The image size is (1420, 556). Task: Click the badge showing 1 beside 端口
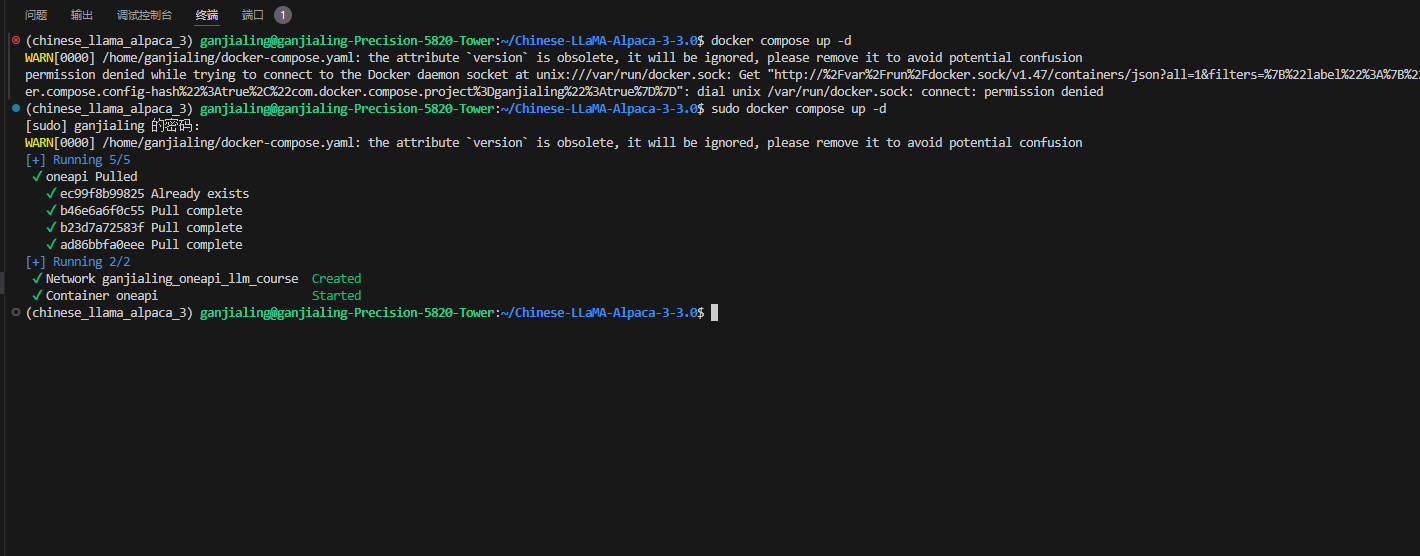pyautogui.click(x=283, y=15)
